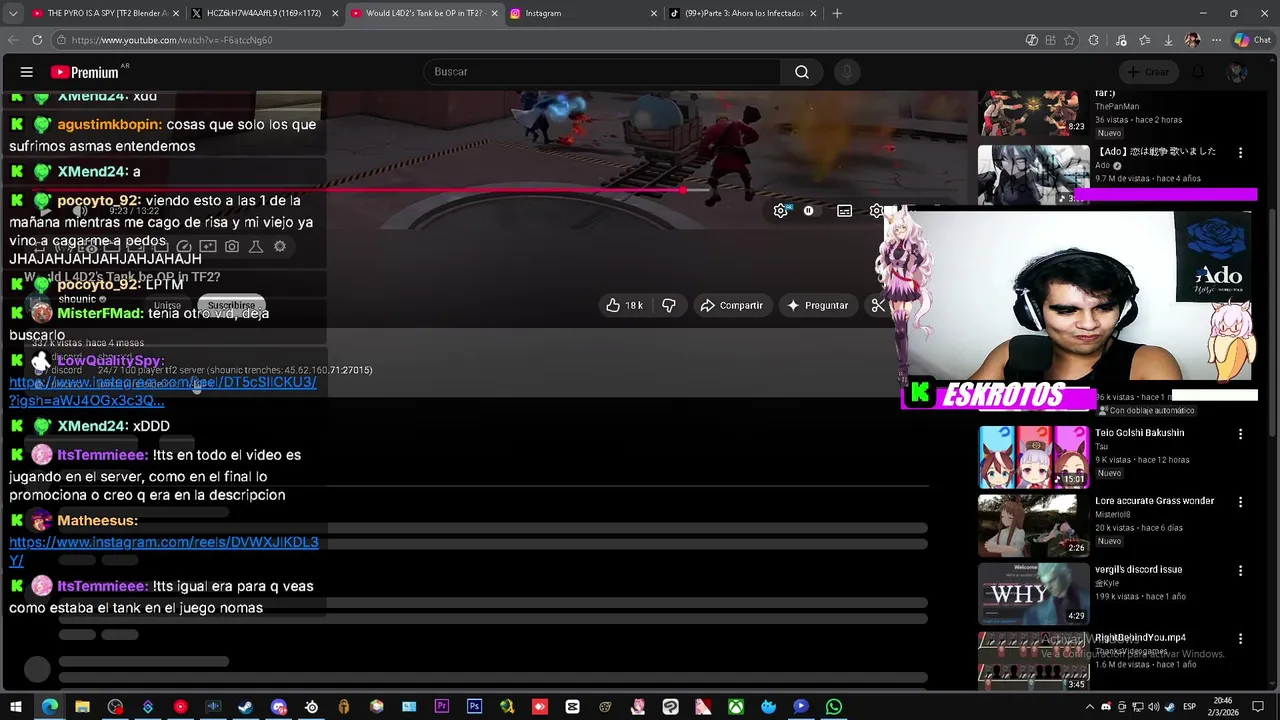Image resolution: width=1280 pixels, height=720 pixels.
Task: Open the Teio Golshi Bakushin thumbnail
Action: (1033, 457)
